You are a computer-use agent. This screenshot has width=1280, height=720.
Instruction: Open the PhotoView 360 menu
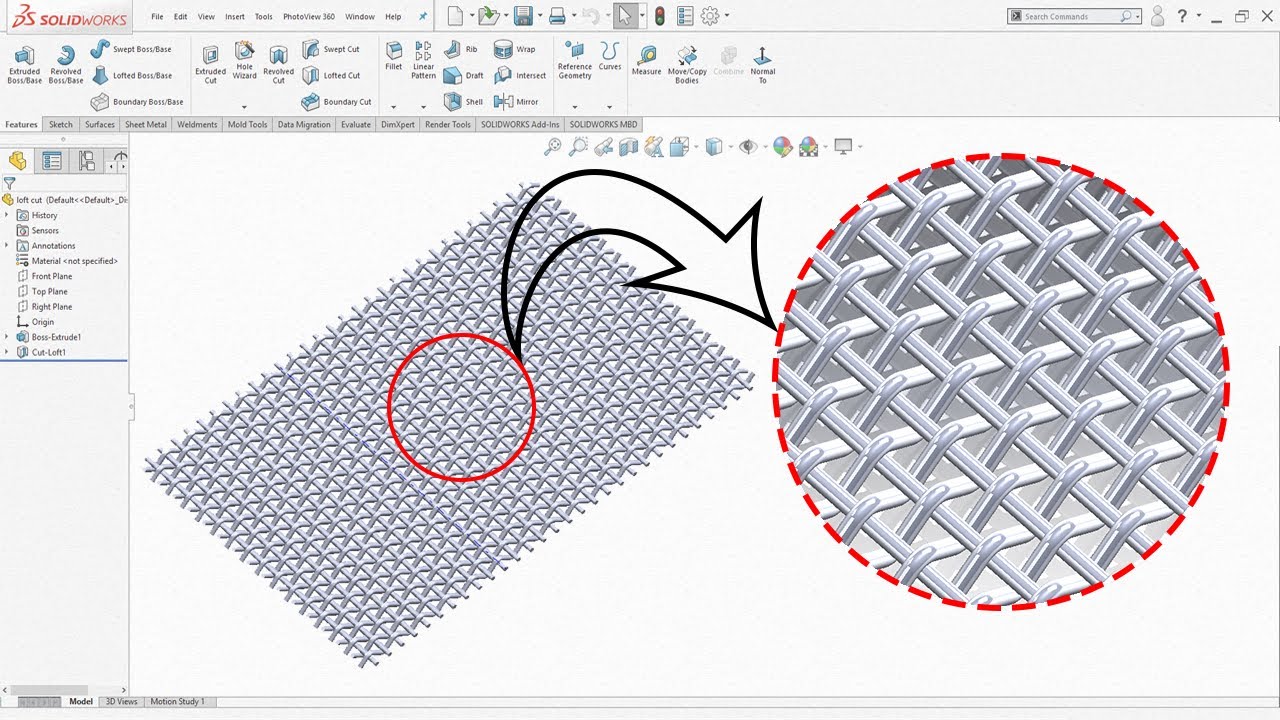click(x=309, y=17)
